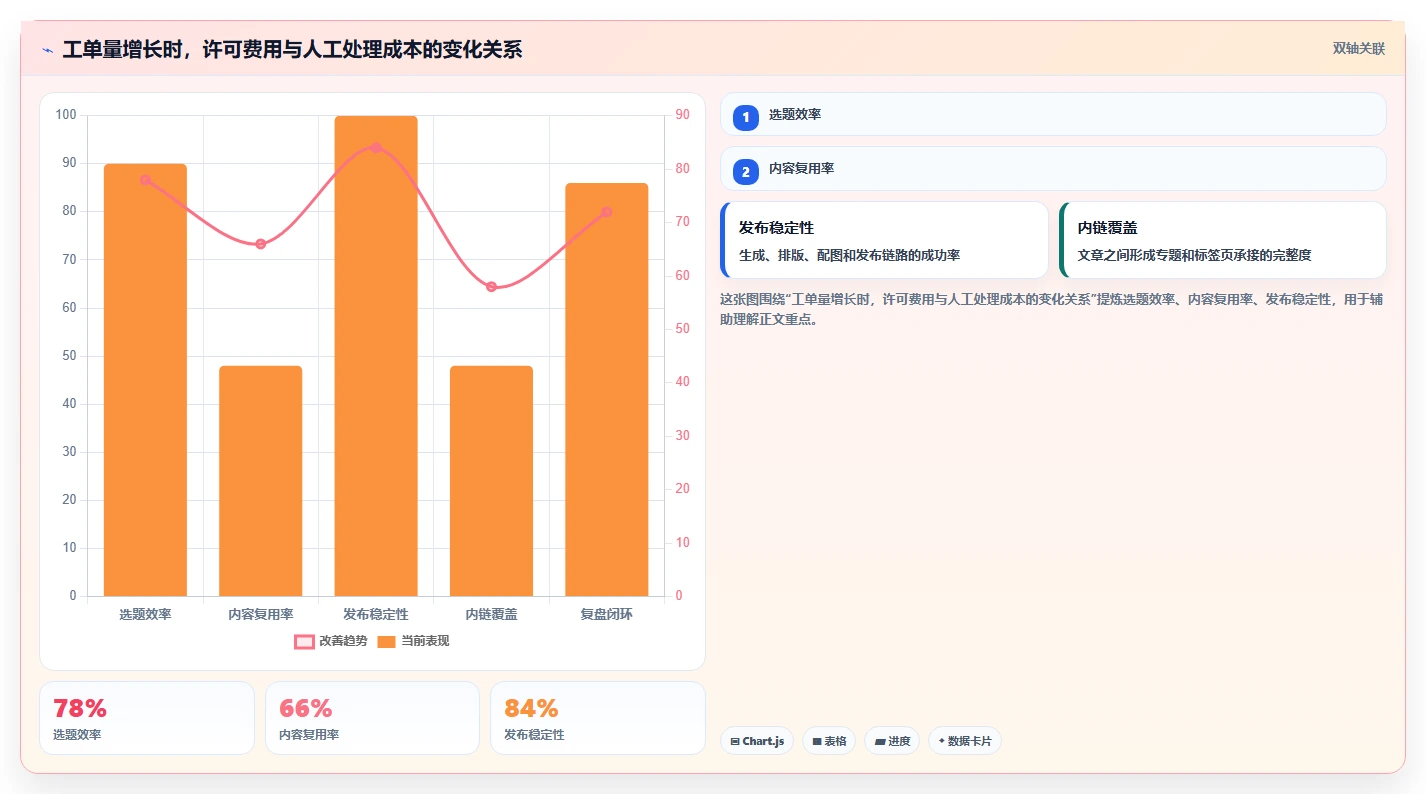Click the line point above 选题效率
This screenshot has width=1426, height=794.
pyautogui.click(x=145, y=180)
